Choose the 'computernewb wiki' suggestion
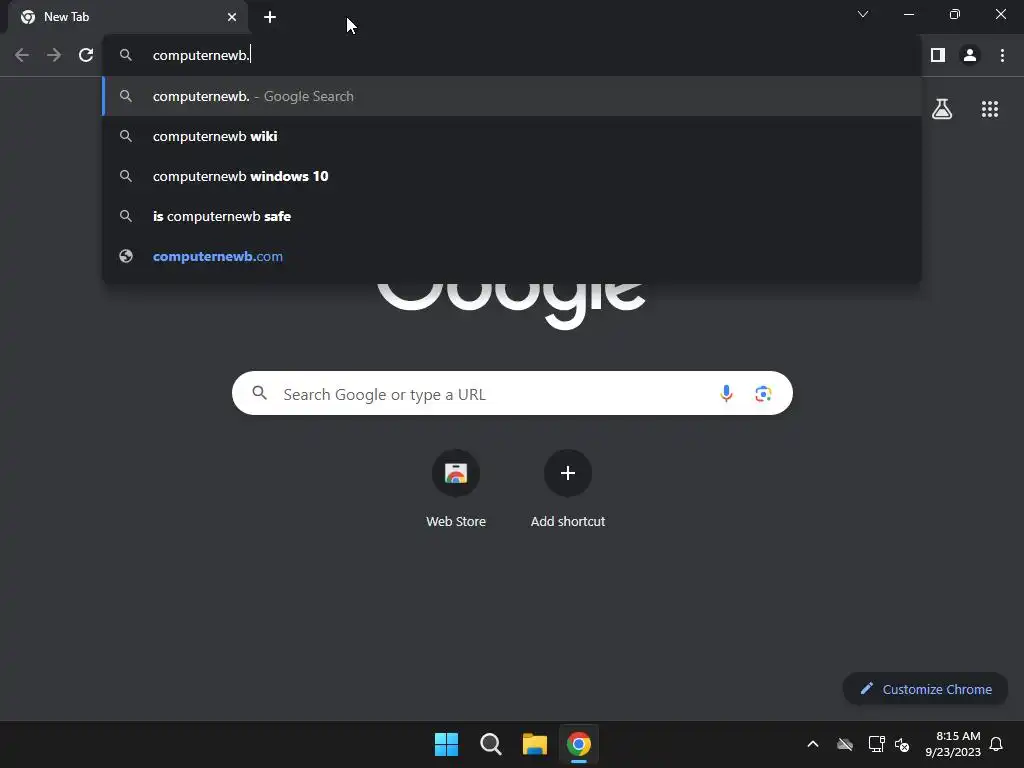 point(512,136)
